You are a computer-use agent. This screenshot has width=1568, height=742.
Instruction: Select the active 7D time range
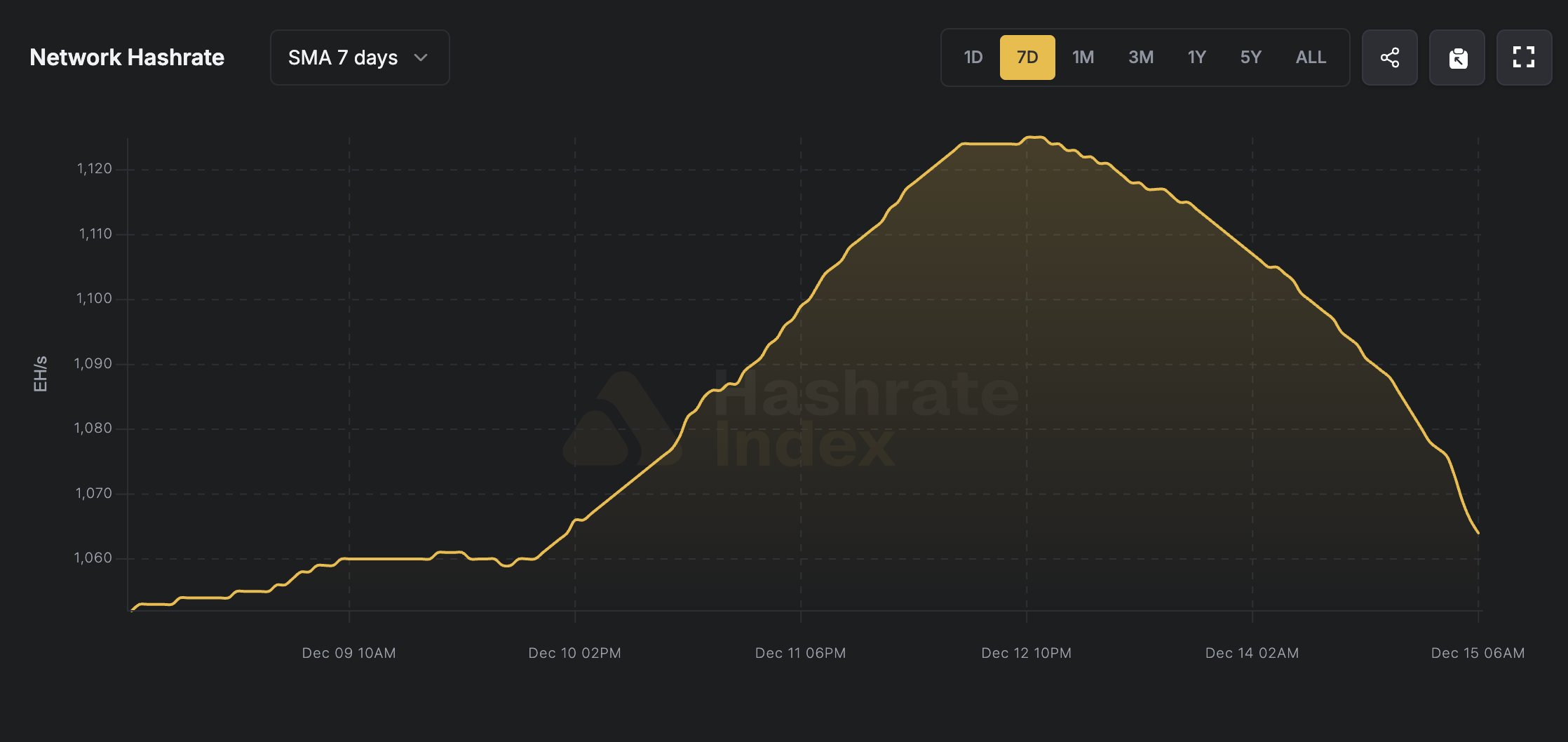click(x=1027, y=58)
